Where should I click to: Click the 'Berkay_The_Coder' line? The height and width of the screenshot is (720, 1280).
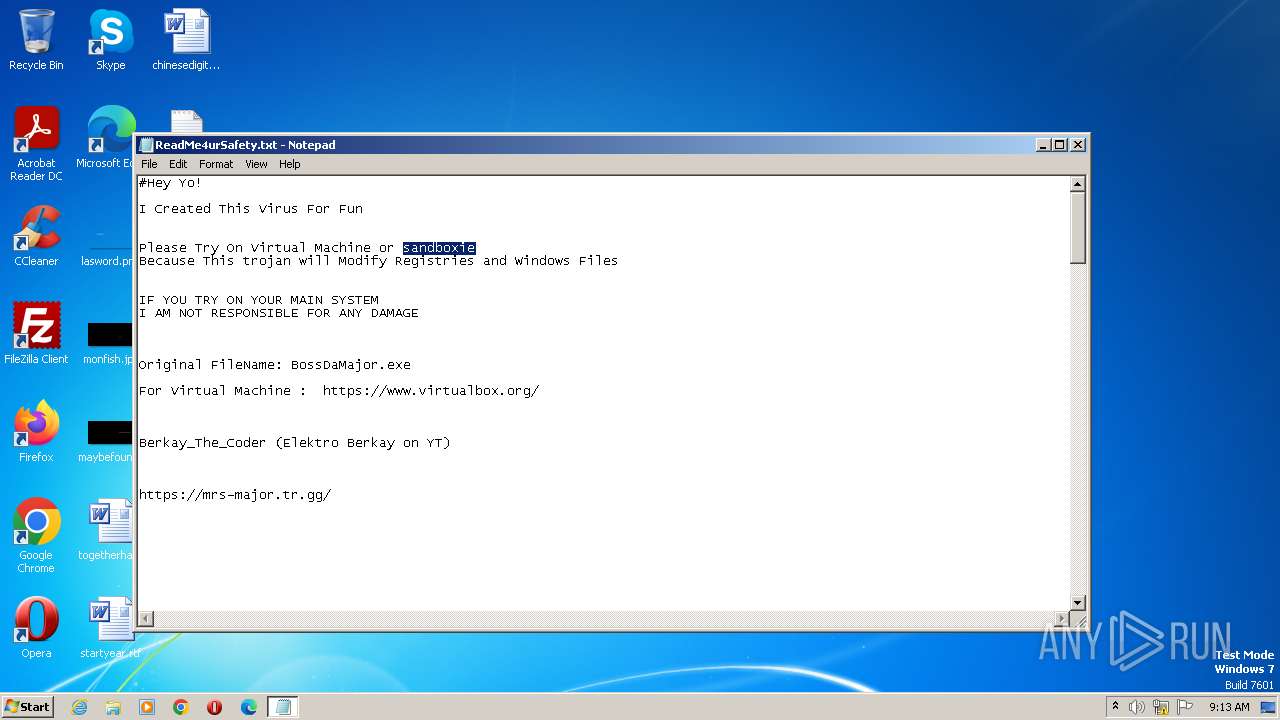[295, 443]
